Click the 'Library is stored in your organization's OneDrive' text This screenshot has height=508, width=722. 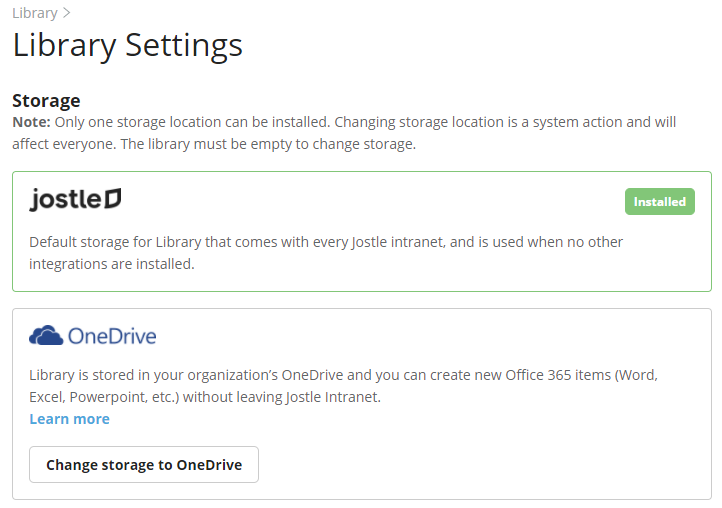[344, 386]
